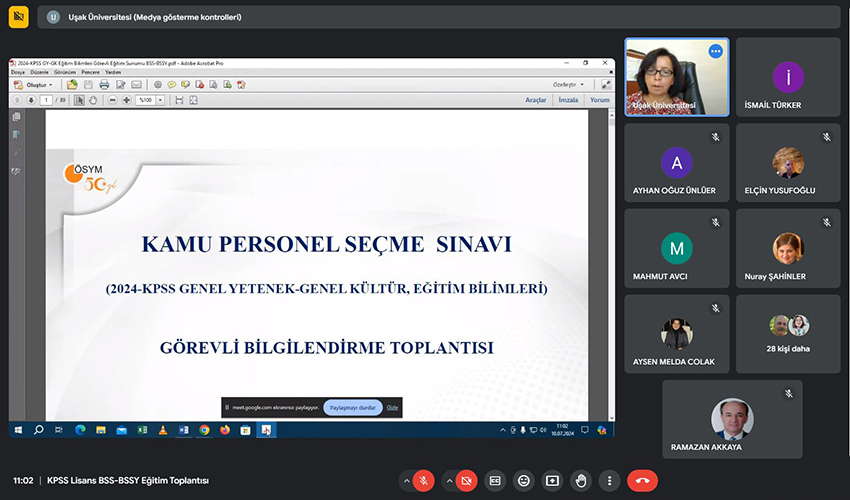Leave the call with red hang-up button
The image size is (850, 500).
642,481
